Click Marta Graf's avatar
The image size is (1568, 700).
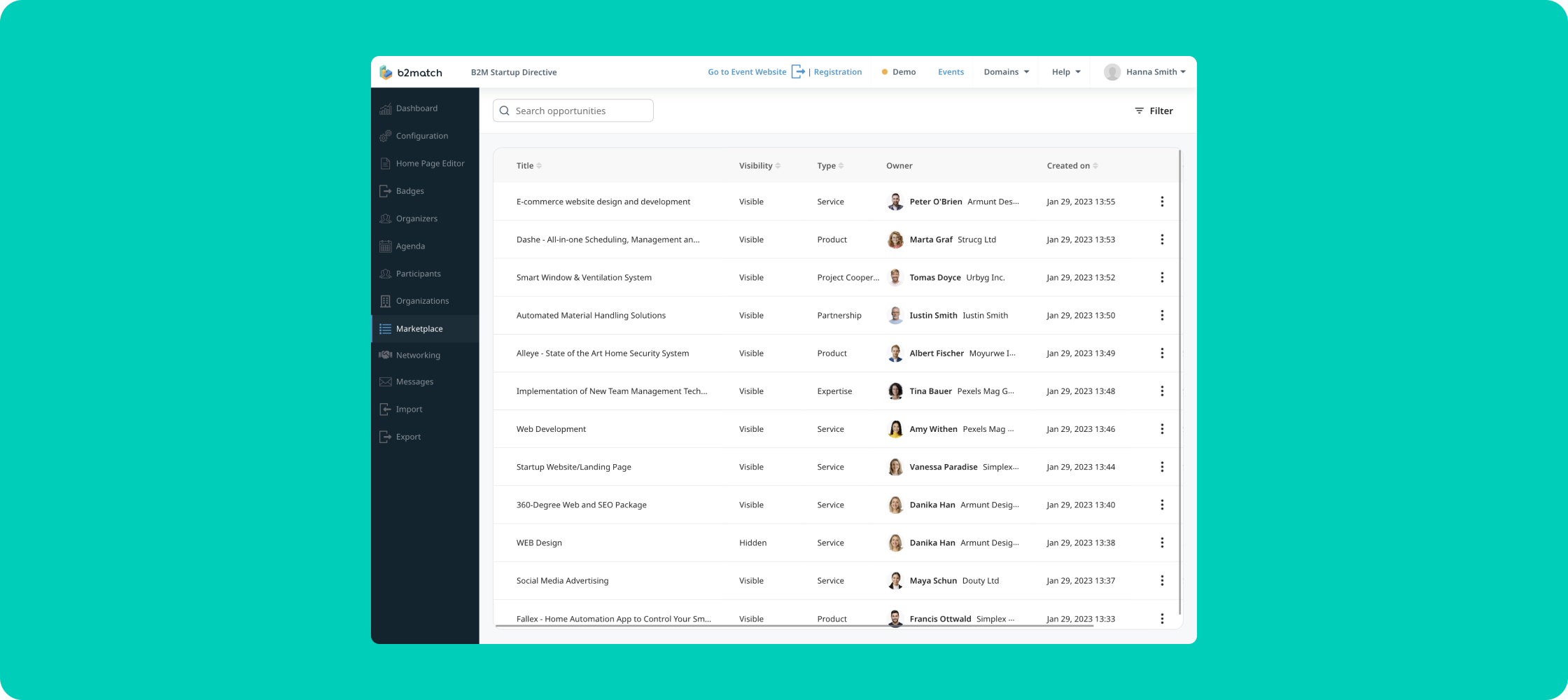click(895, 239)
